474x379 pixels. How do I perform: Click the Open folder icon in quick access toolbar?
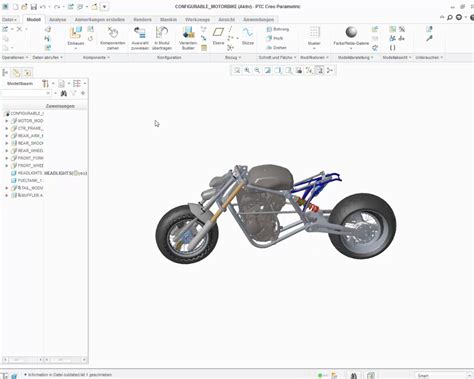(x=24, y=7)
